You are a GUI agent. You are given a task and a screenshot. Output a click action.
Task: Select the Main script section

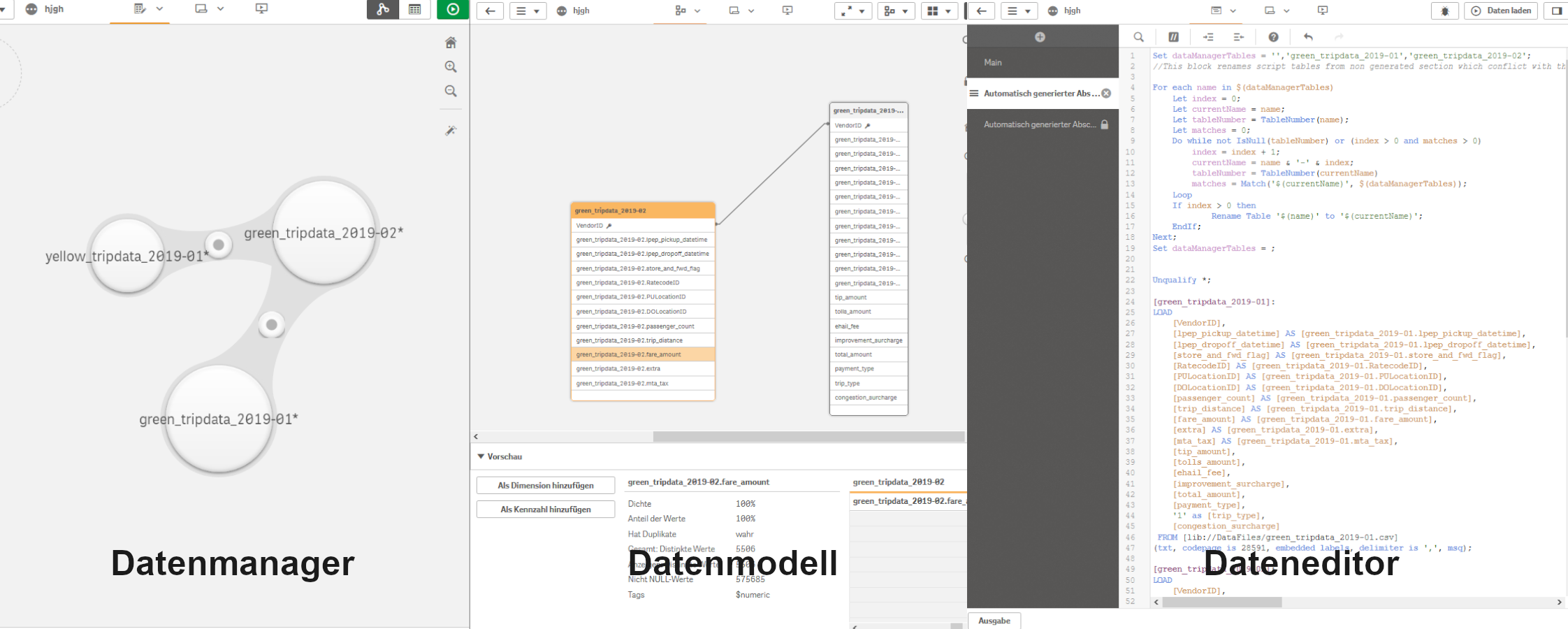pos(993,62)
